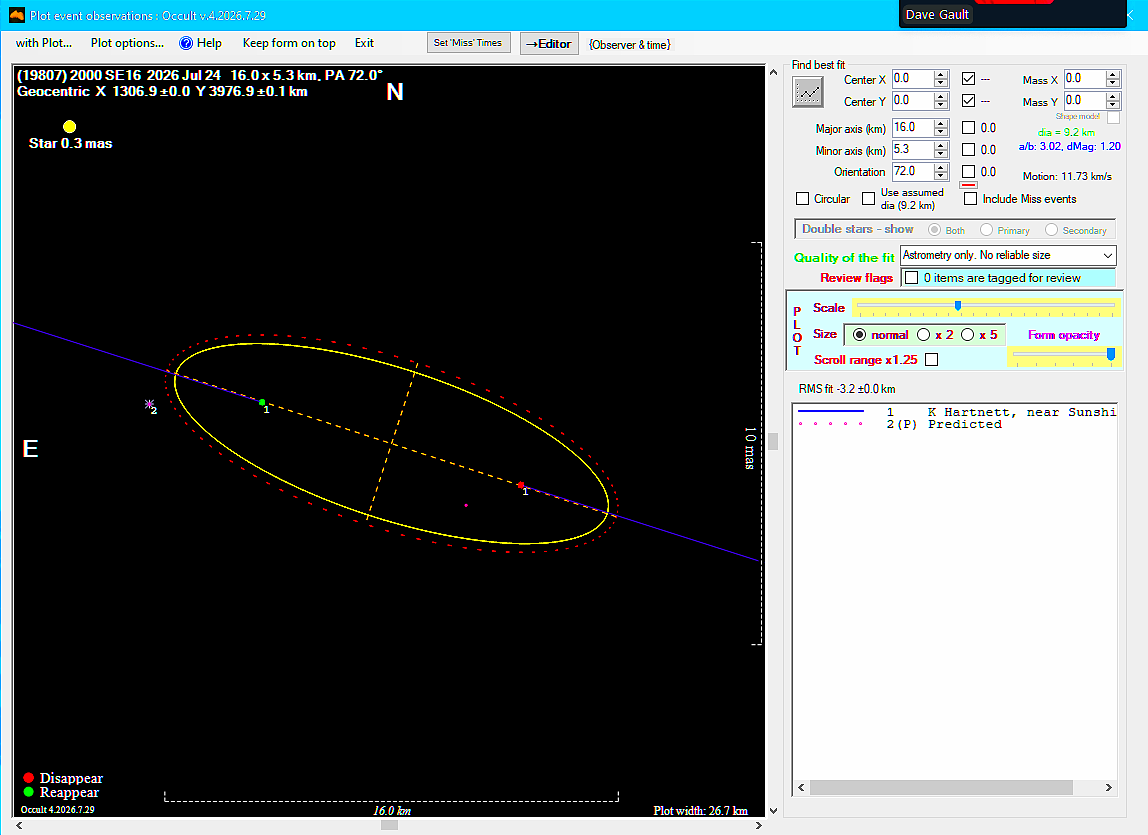Click the observer list scroll left arrow
Image resolution: width=1148 pixels, height=835 pixels.
tap(801, 787)
